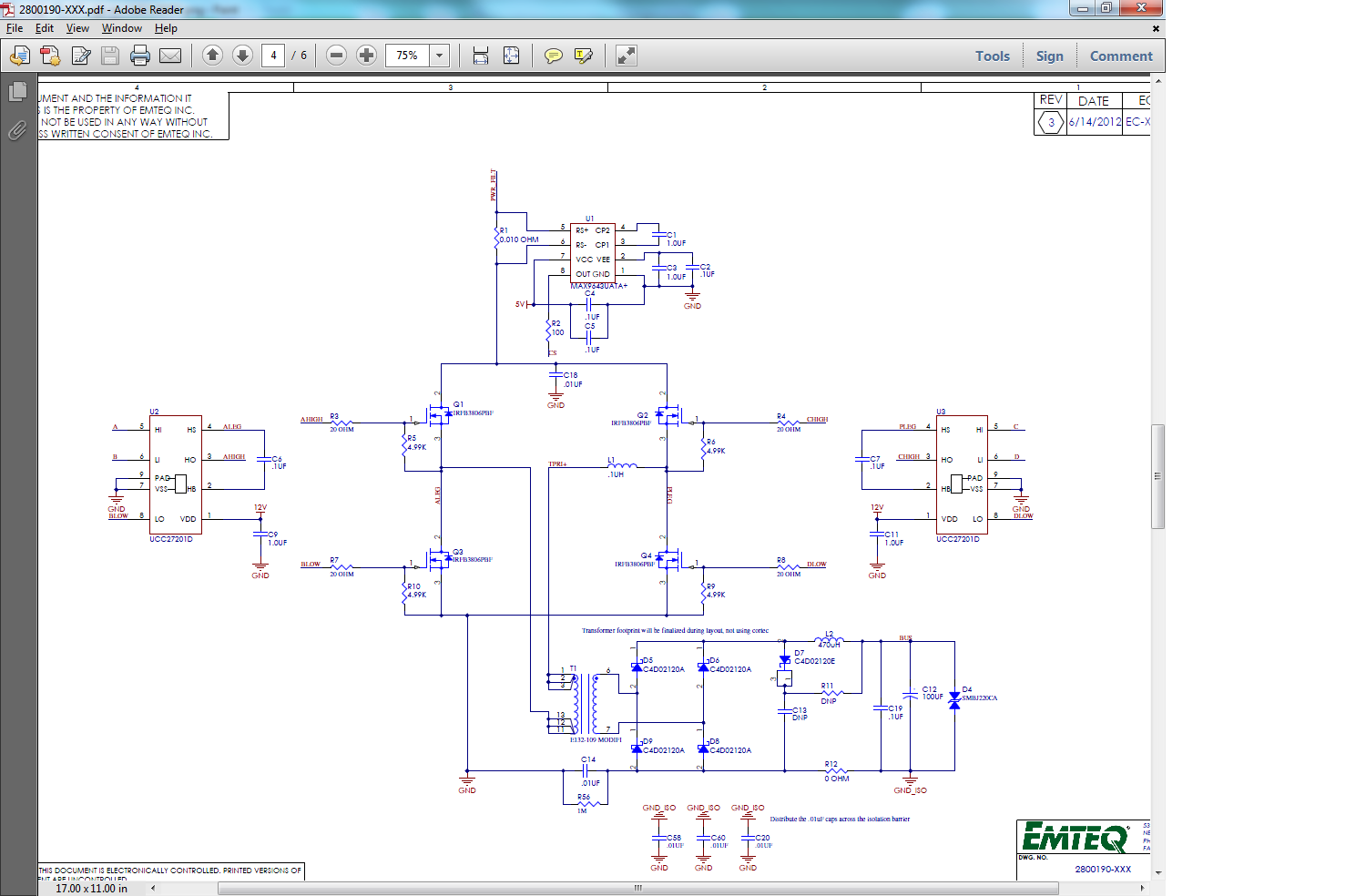Click the EMTEQ logo in the title block
The image size is (1366, 896).
point(1075,836)
